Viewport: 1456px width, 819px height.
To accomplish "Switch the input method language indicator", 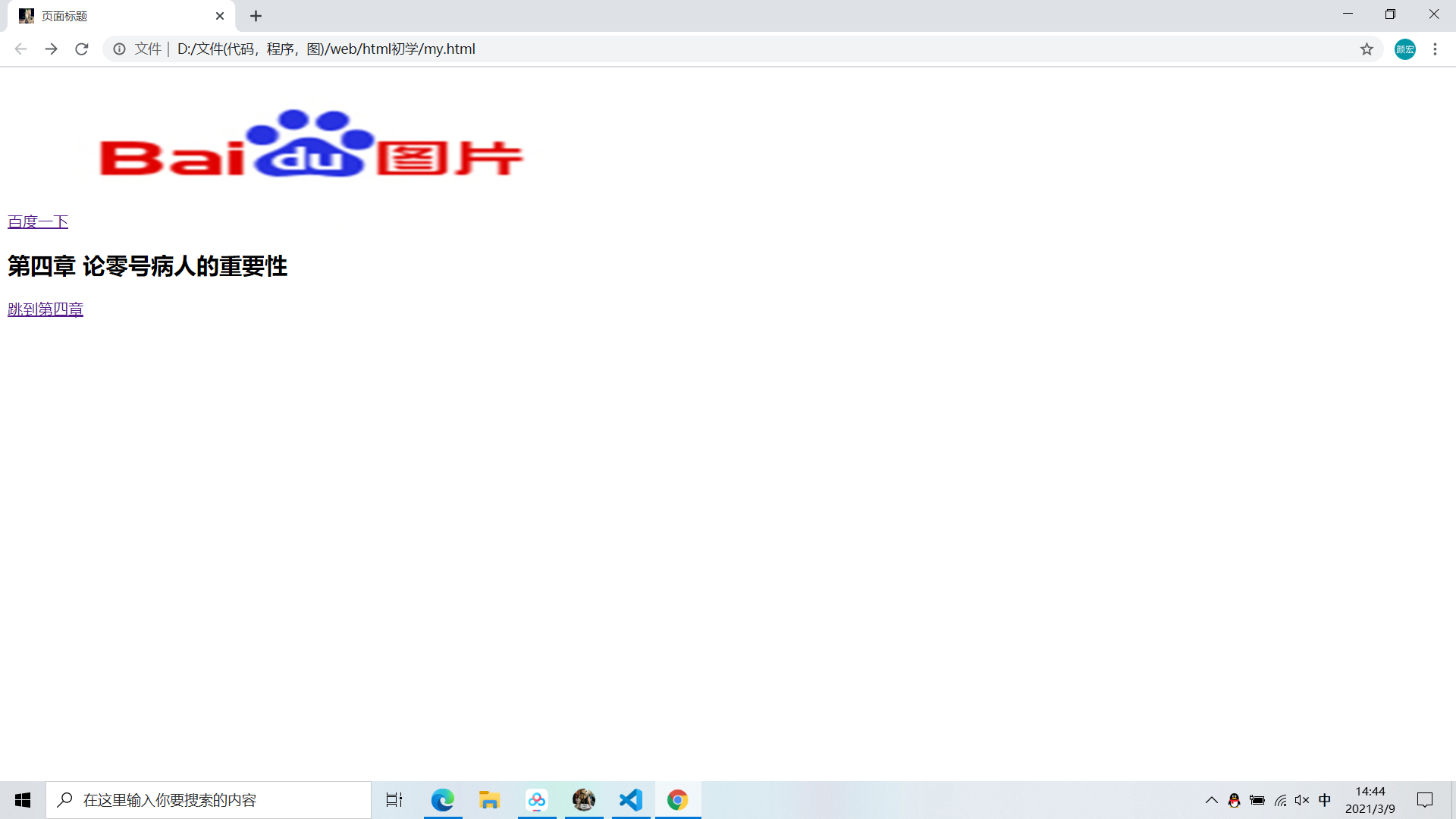I will coord(1325,800).
